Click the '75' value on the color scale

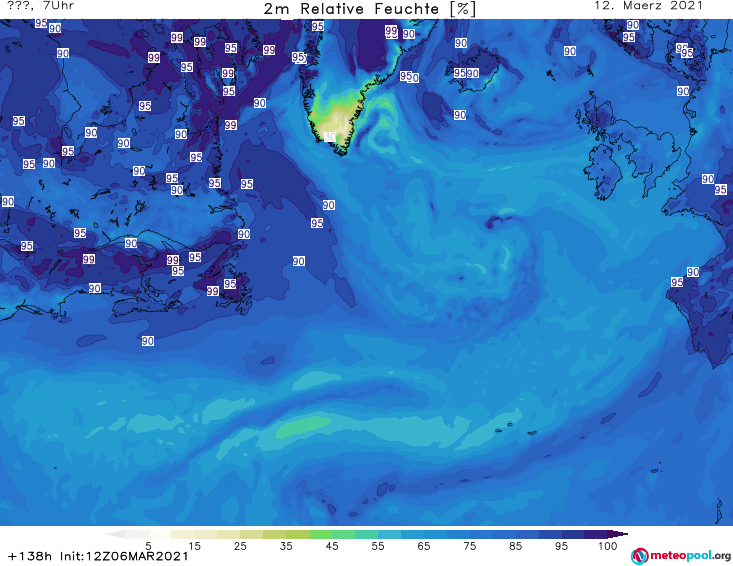(x=470, y=546)
